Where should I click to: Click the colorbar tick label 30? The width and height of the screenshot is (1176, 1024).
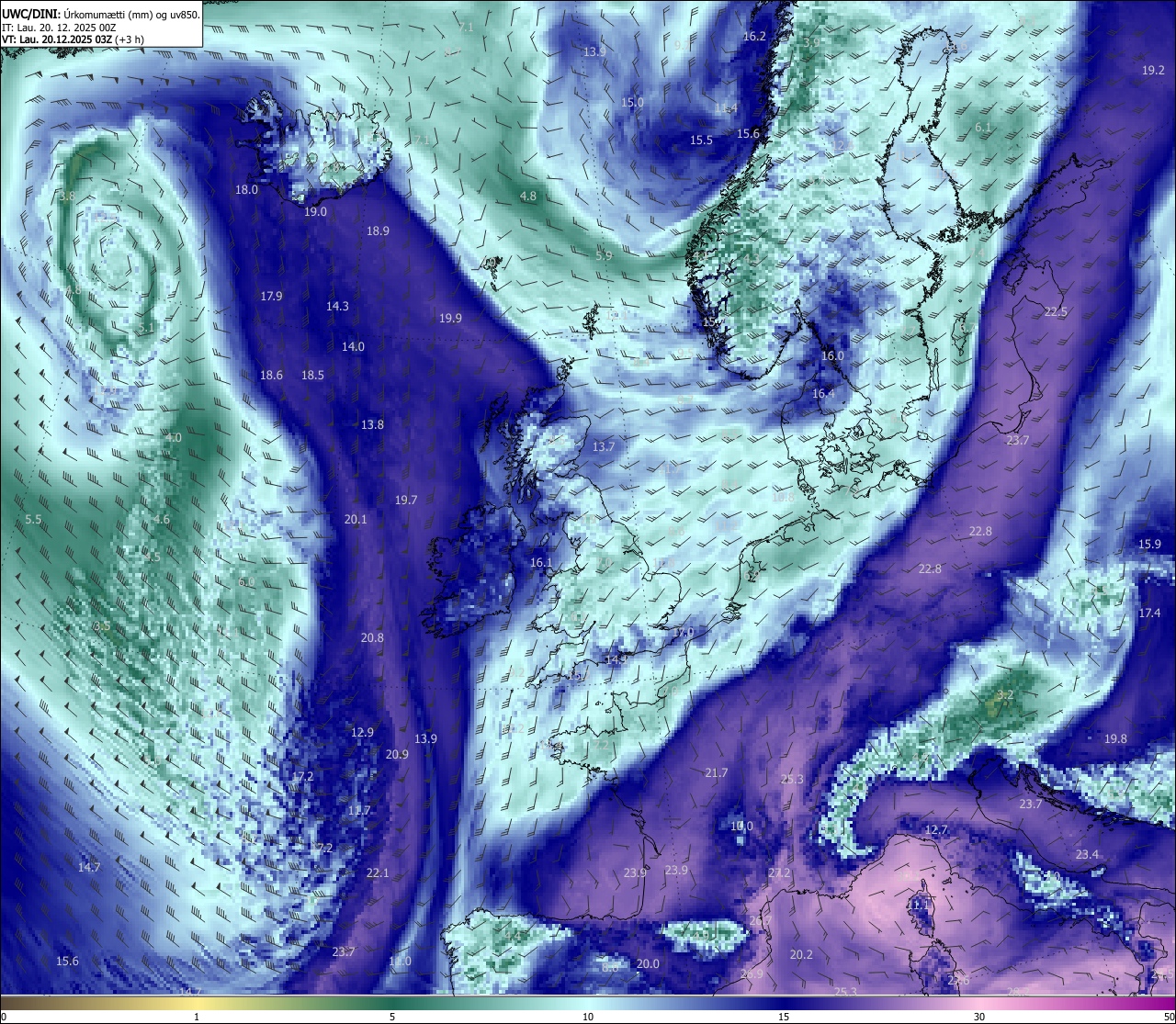coord(979,1017)
